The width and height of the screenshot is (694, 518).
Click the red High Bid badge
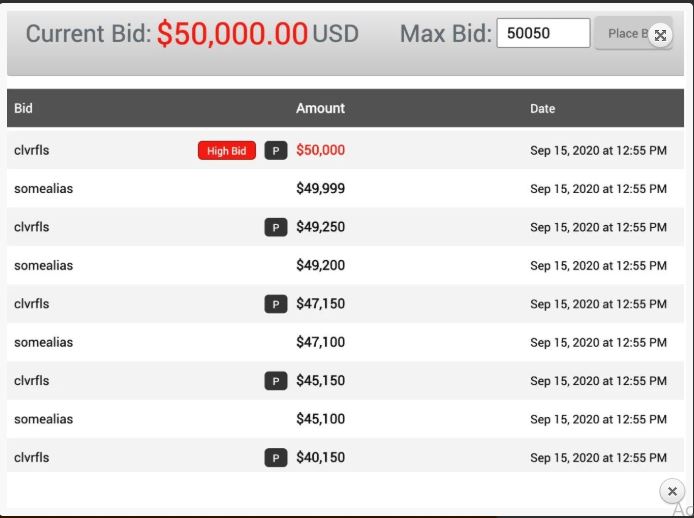click(x=227, y=151)
